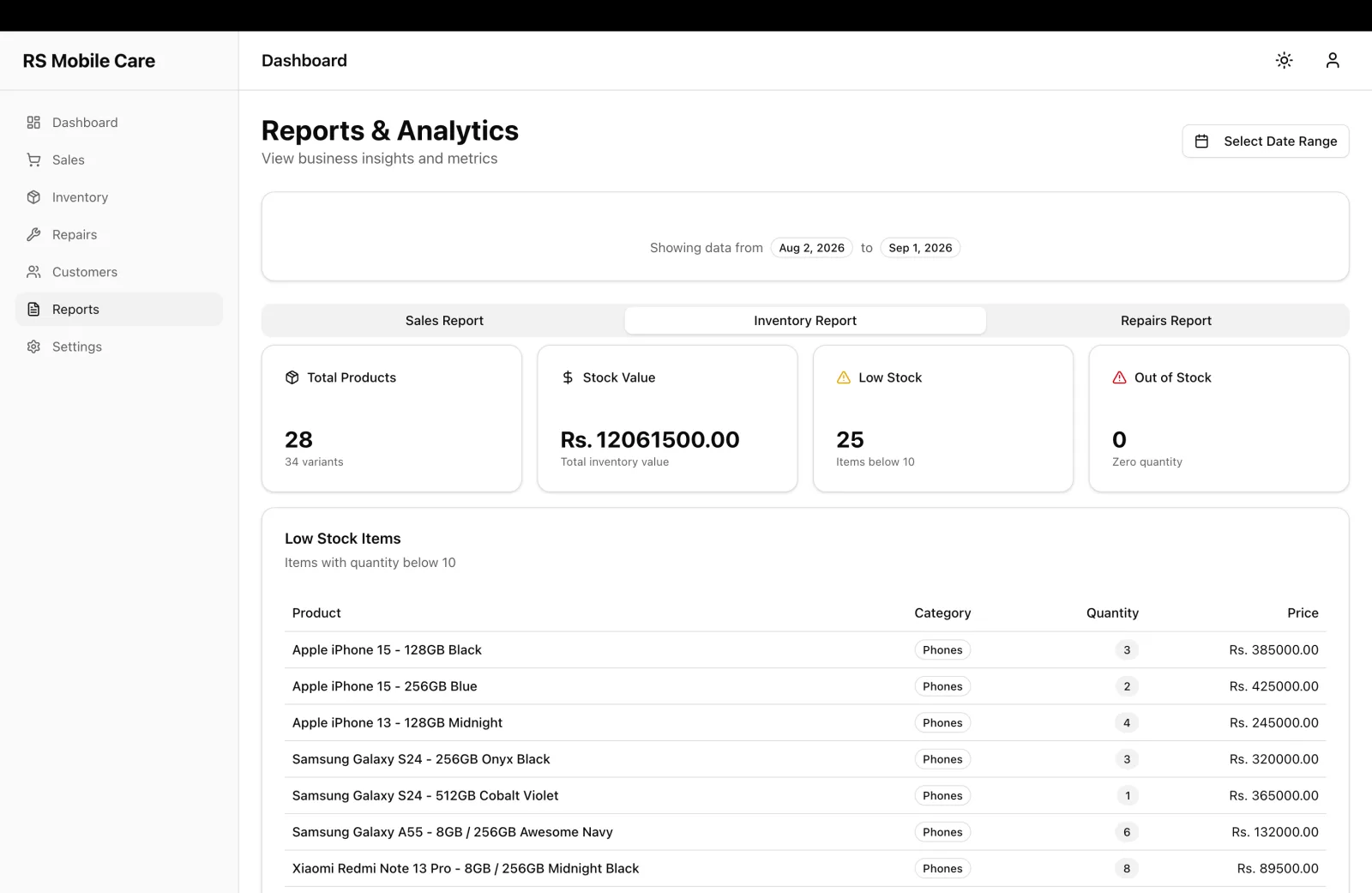Click the Phones badge for Xiaomi Redmi Note
The width and height of the screenshot is (1372, 893).
point(942,869)
